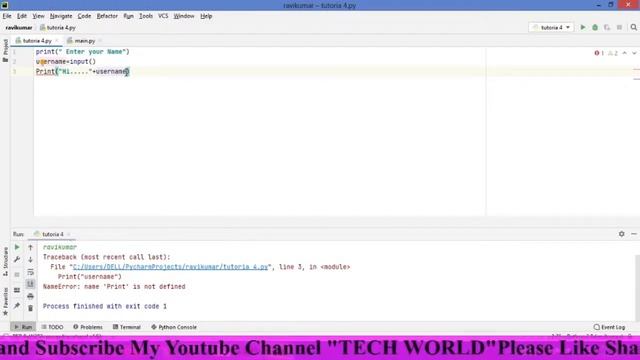Click the warnings count indicator in editor
640x360 pixels.
point(613,53)
